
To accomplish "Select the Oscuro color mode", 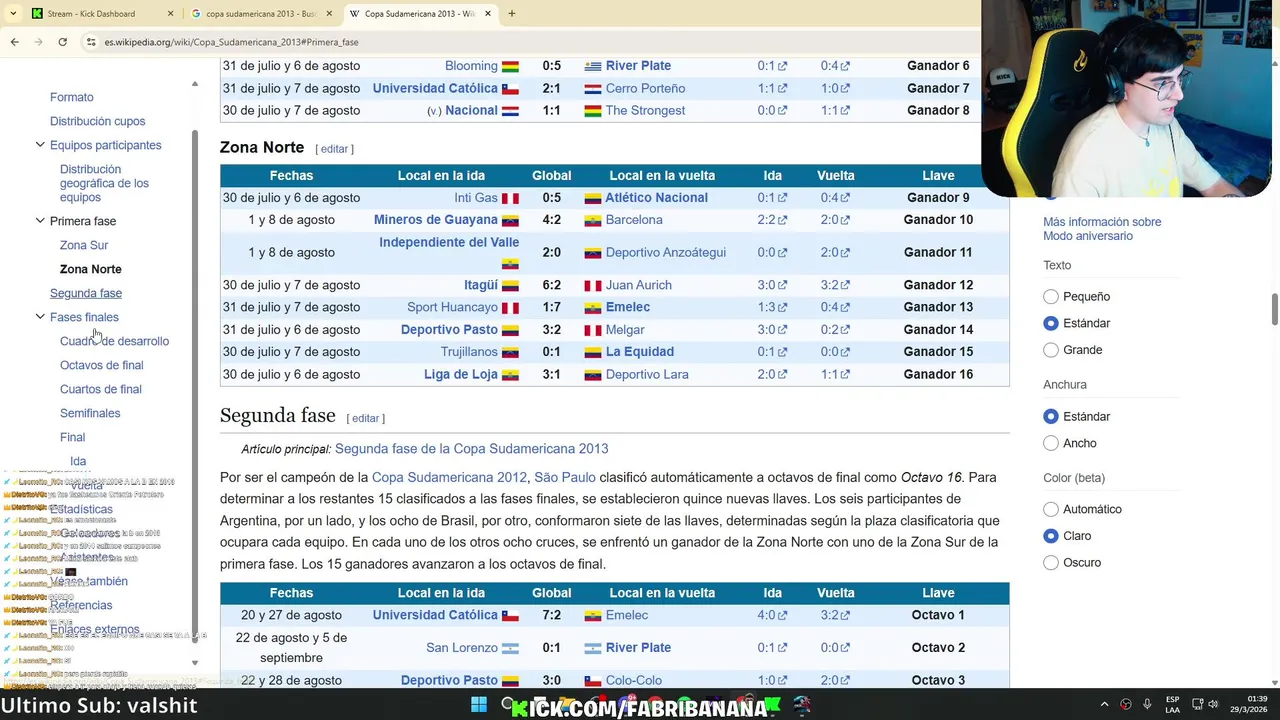I will (x=1051, y=563).
